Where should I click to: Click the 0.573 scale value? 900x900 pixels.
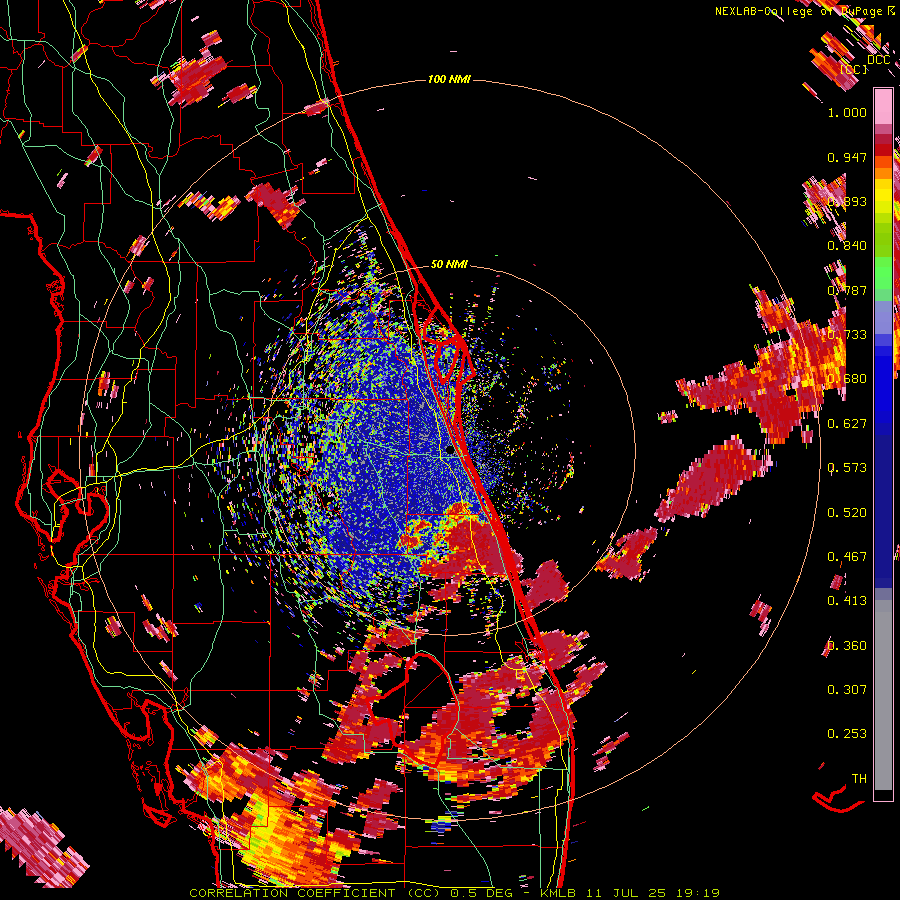coord(847,467)
